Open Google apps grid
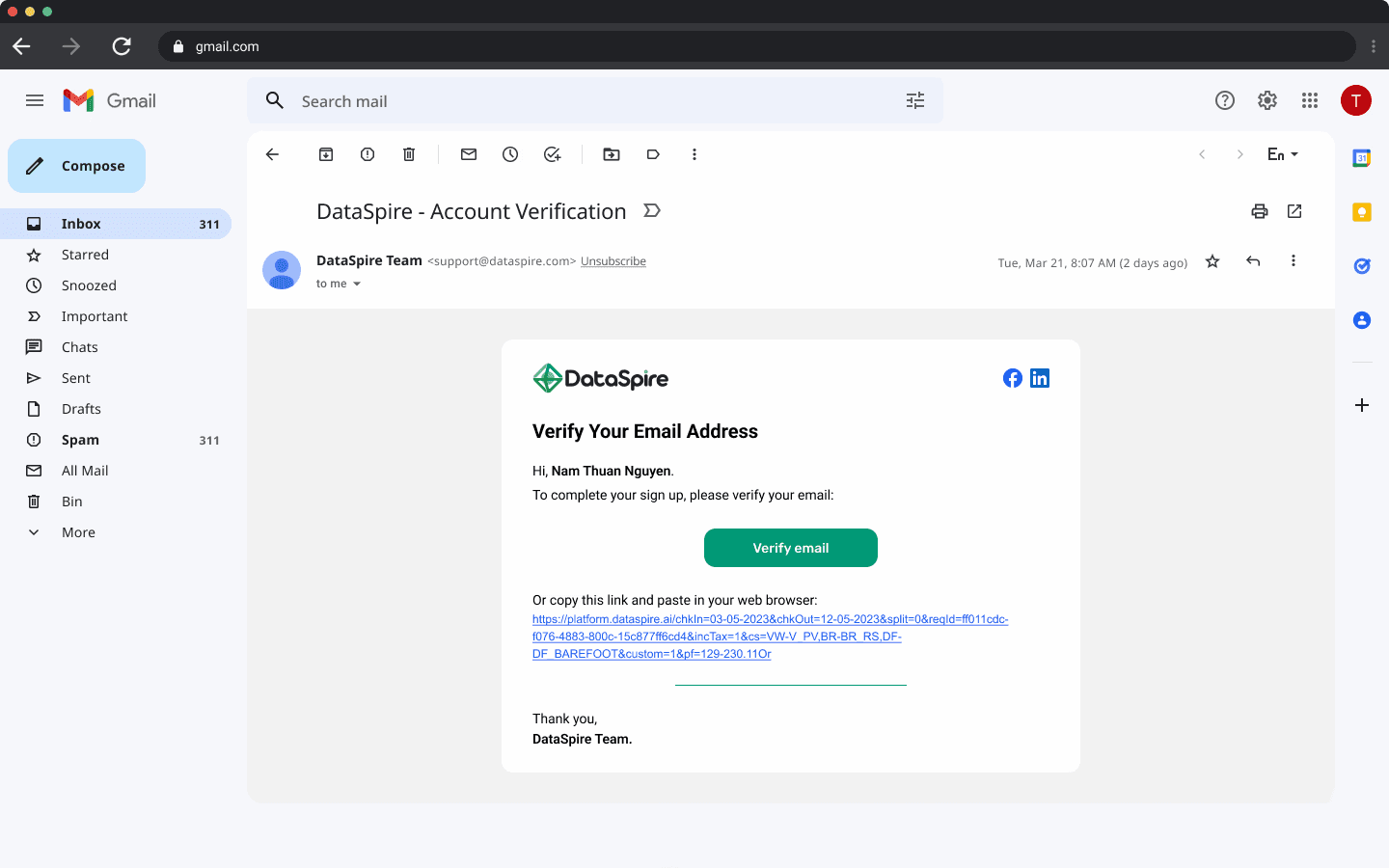 [x=1310, y=100]
